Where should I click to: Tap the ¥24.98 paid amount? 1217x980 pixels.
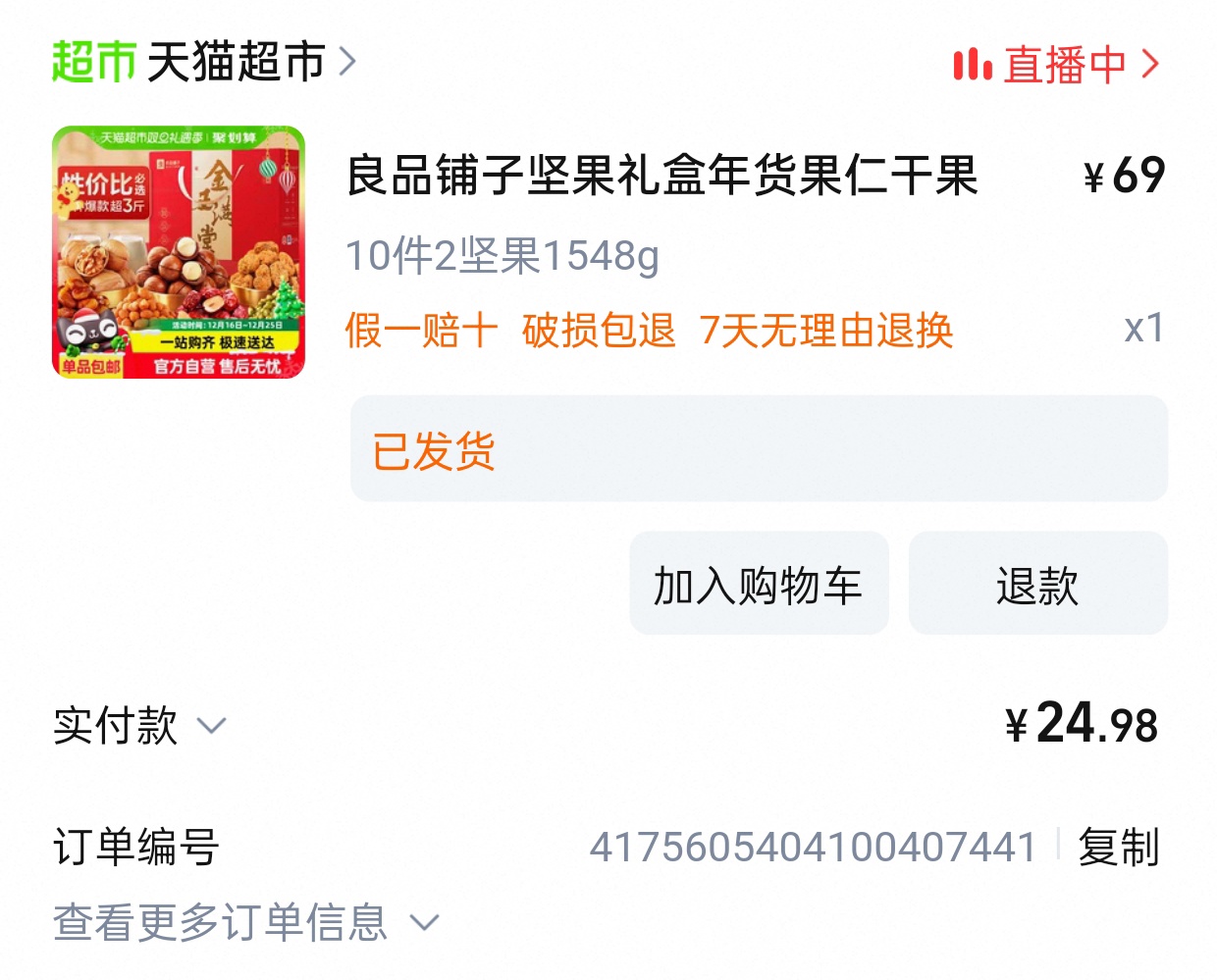1082,724
